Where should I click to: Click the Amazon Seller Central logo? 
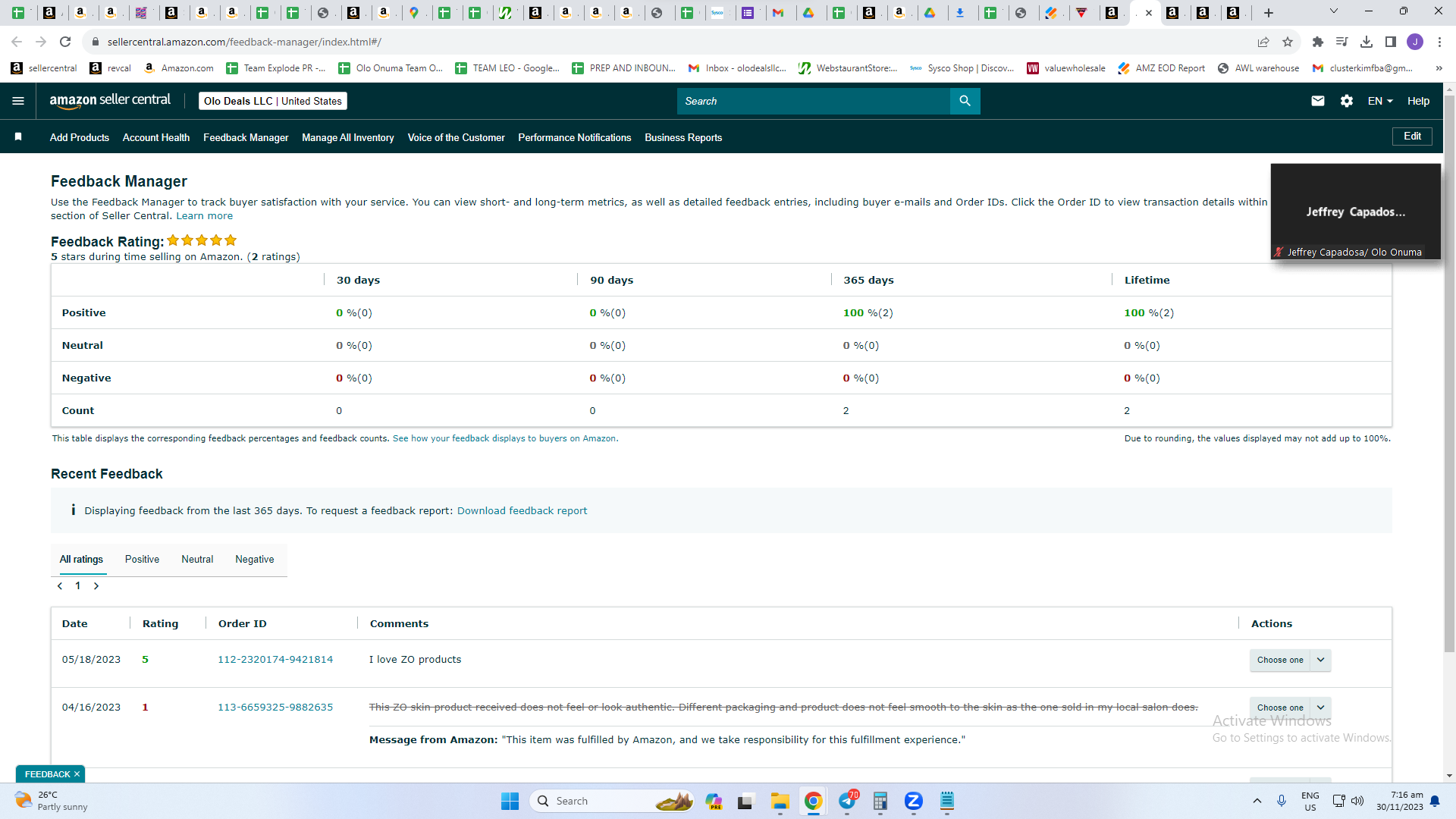110,101
